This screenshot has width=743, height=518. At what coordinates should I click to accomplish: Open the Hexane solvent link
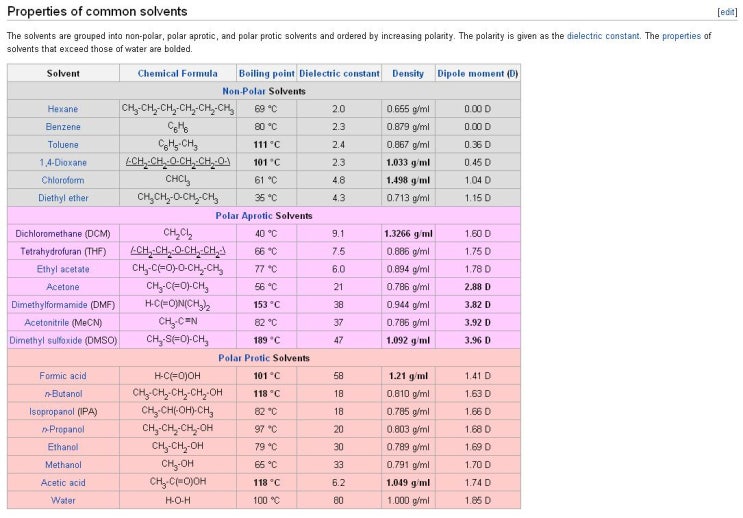(x=63, y=109)
